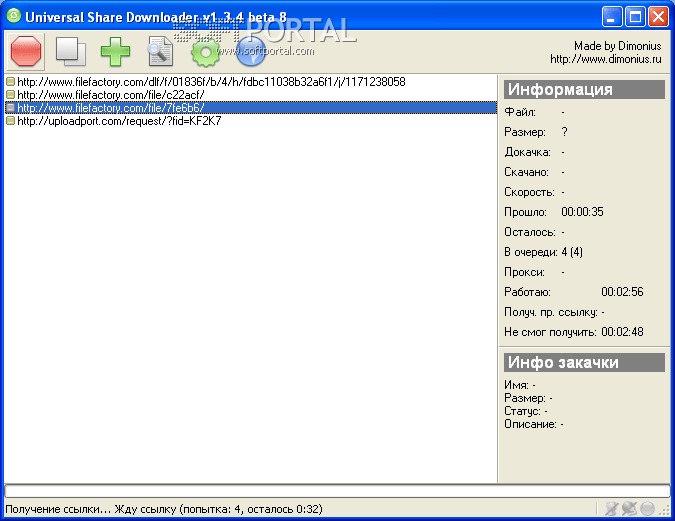Close the Universal Share Downloader window
Image resolution: width=675 pixels, height=521 pixels.
click(658, 17)
